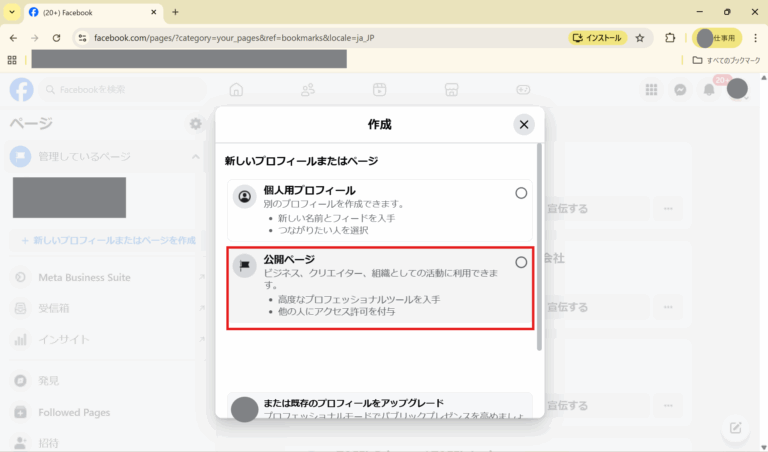Open the Marketplace icon in top navigation

point(452,90)
